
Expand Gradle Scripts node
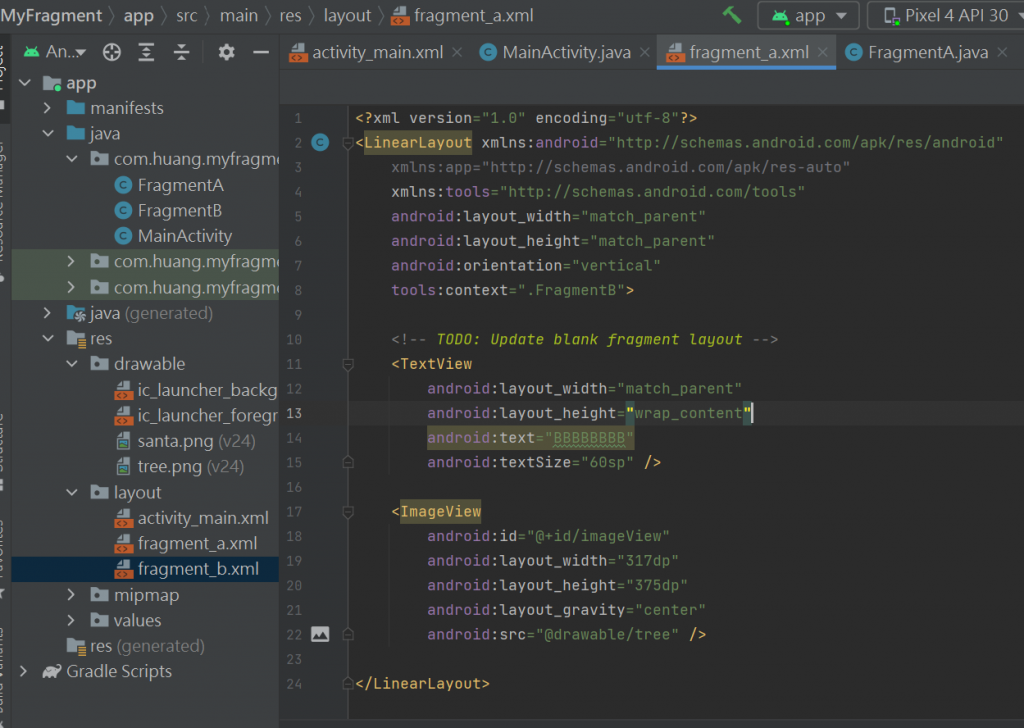[x=24, y=671]
